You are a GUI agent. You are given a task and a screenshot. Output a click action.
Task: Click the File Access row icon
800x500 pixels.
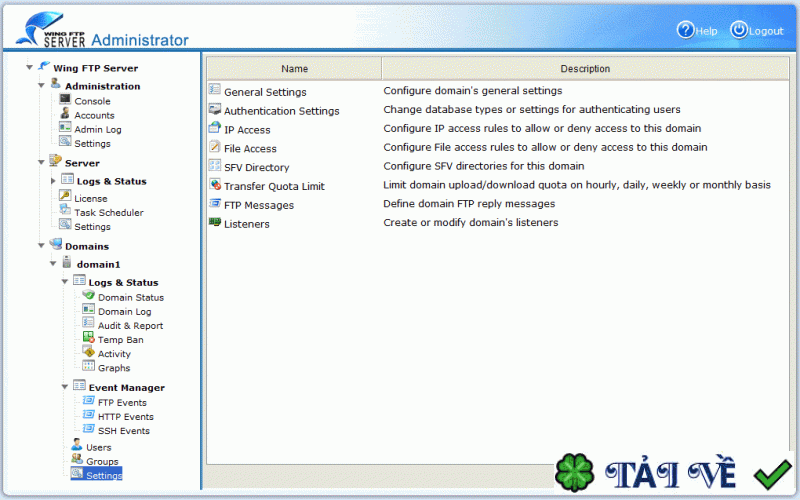point(215,146)
